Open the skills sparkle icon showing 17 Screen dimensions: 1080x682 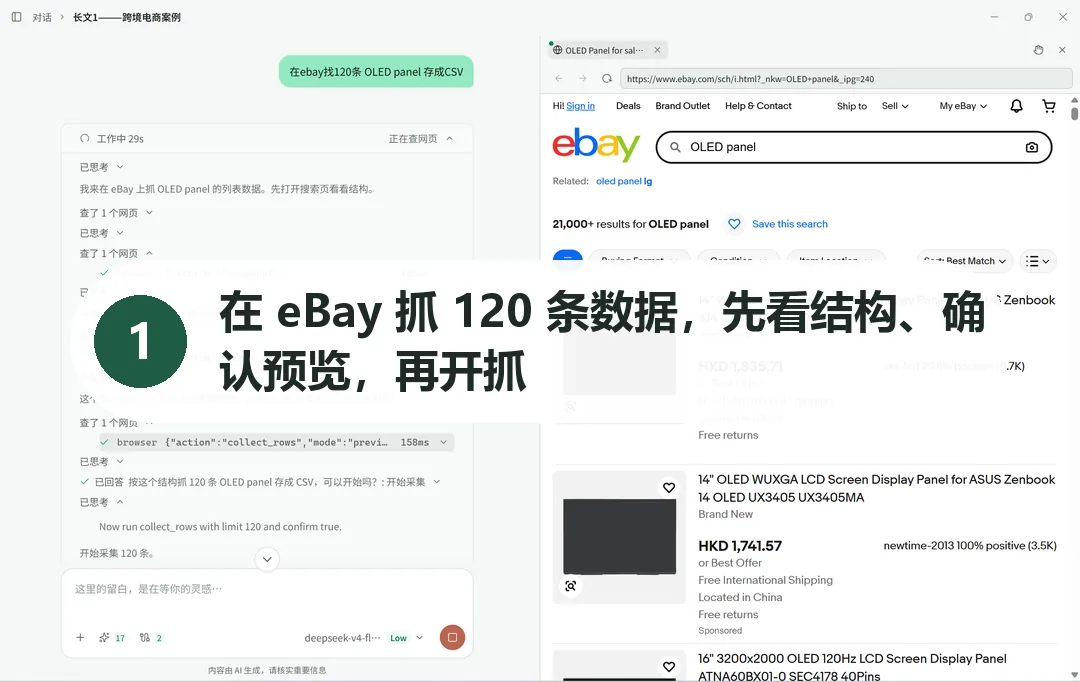point(112,638)
